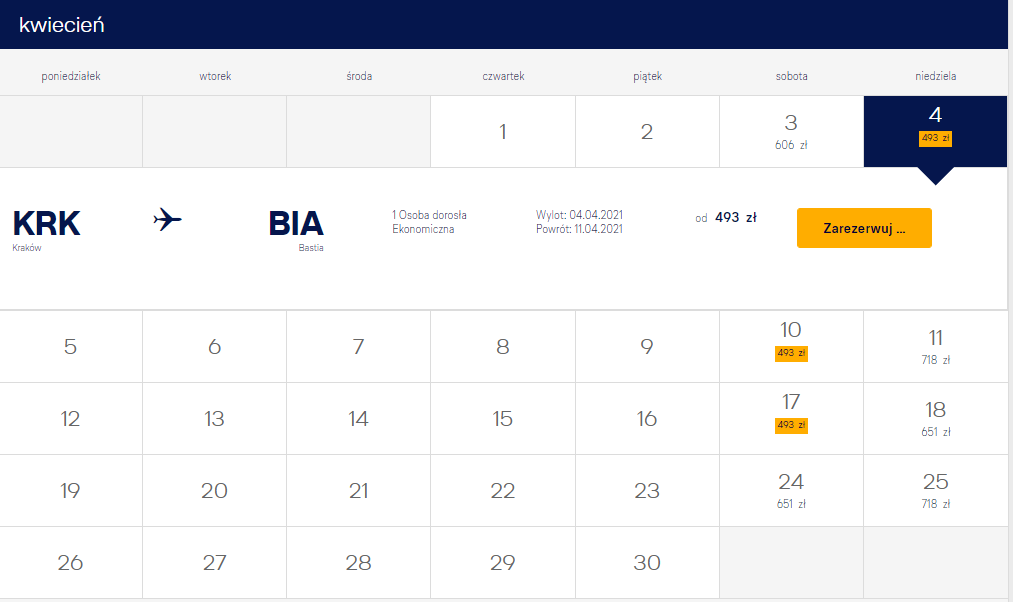
Task: Choose April 11 priced 718 zł
Action: (x=935, y=346)
